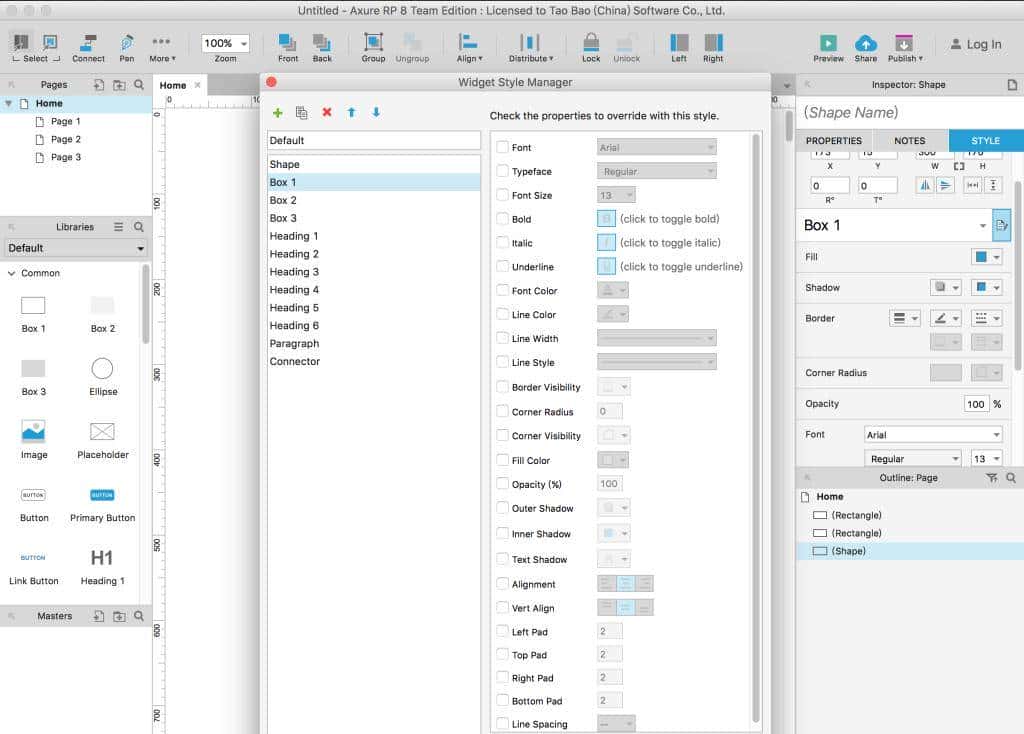This screenshot has height=734, width=1024.
Task: Open the Fill color swatch in Inspector
Action: click(986, 257)
